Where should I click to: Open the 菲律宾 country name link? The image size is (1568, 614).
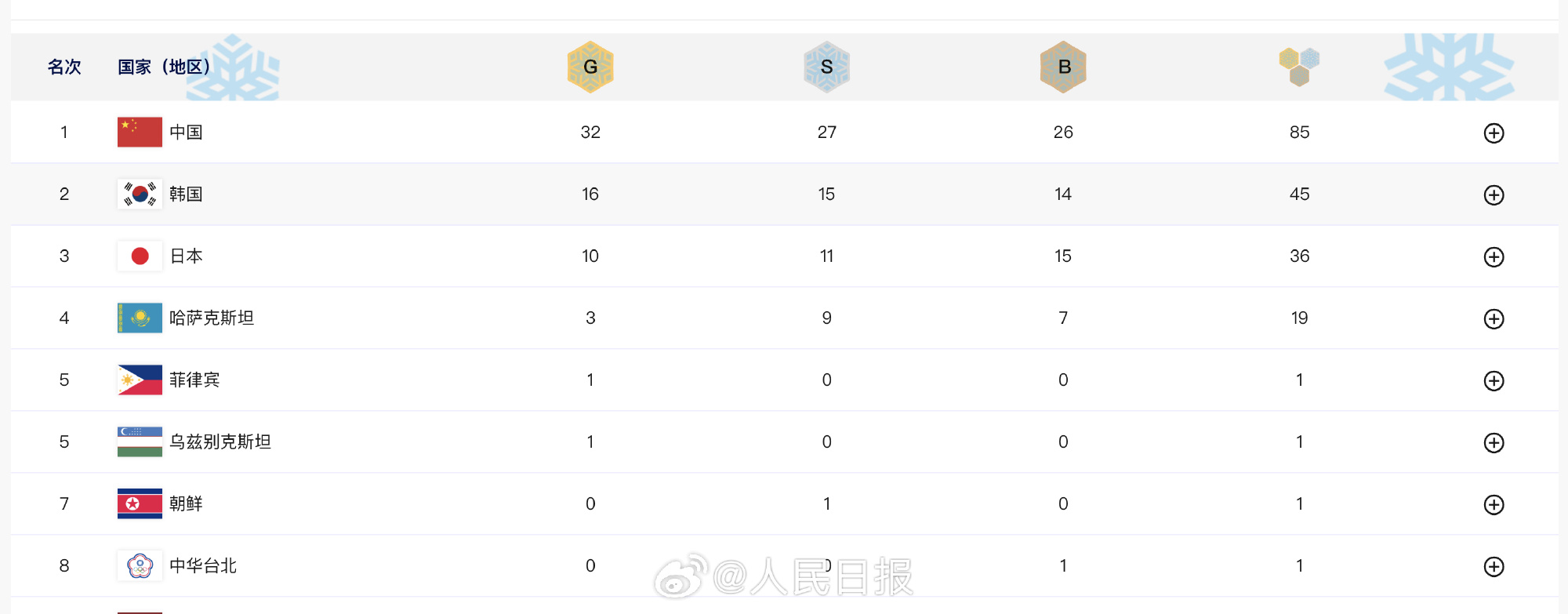pyautogui.click(x=194, y=380)
